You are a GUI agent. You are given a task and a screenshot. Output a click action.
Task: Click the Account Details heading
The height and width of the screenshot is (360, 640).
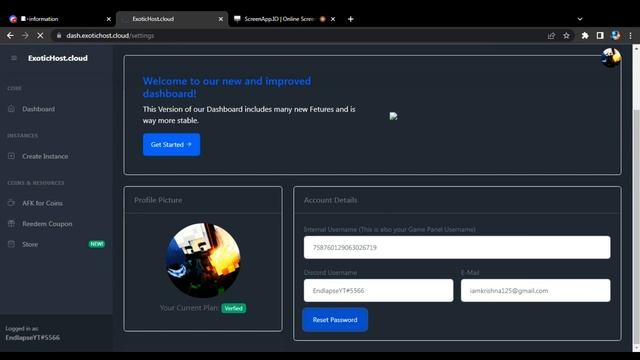coord(330,200)
